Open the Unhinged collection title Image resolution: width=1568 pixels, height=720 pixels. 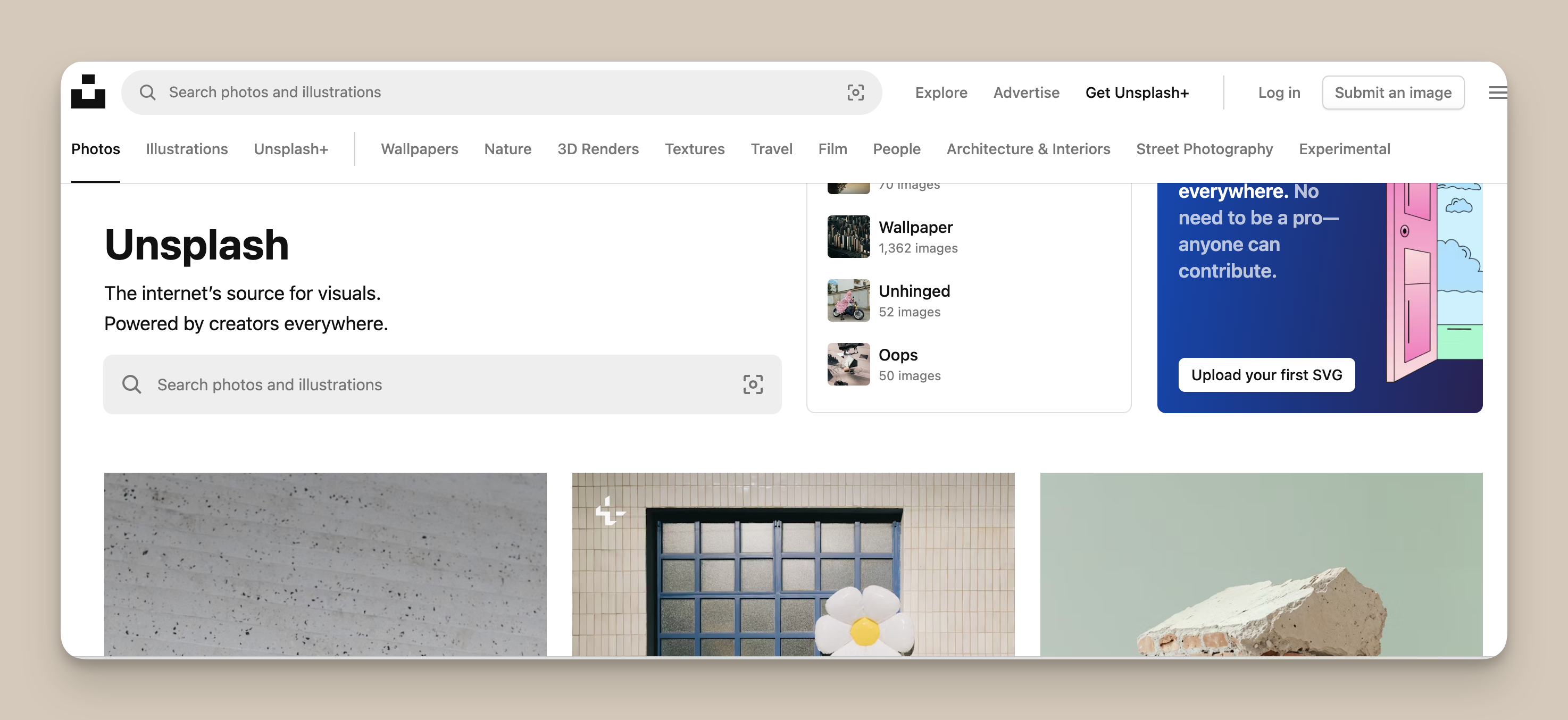(914, 291)
